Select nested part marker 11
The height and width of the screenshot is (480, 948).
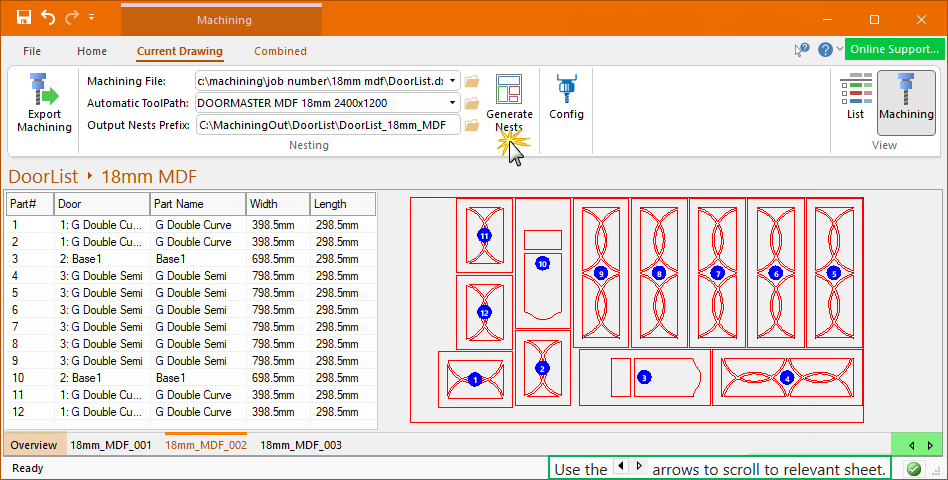[484, 235]
